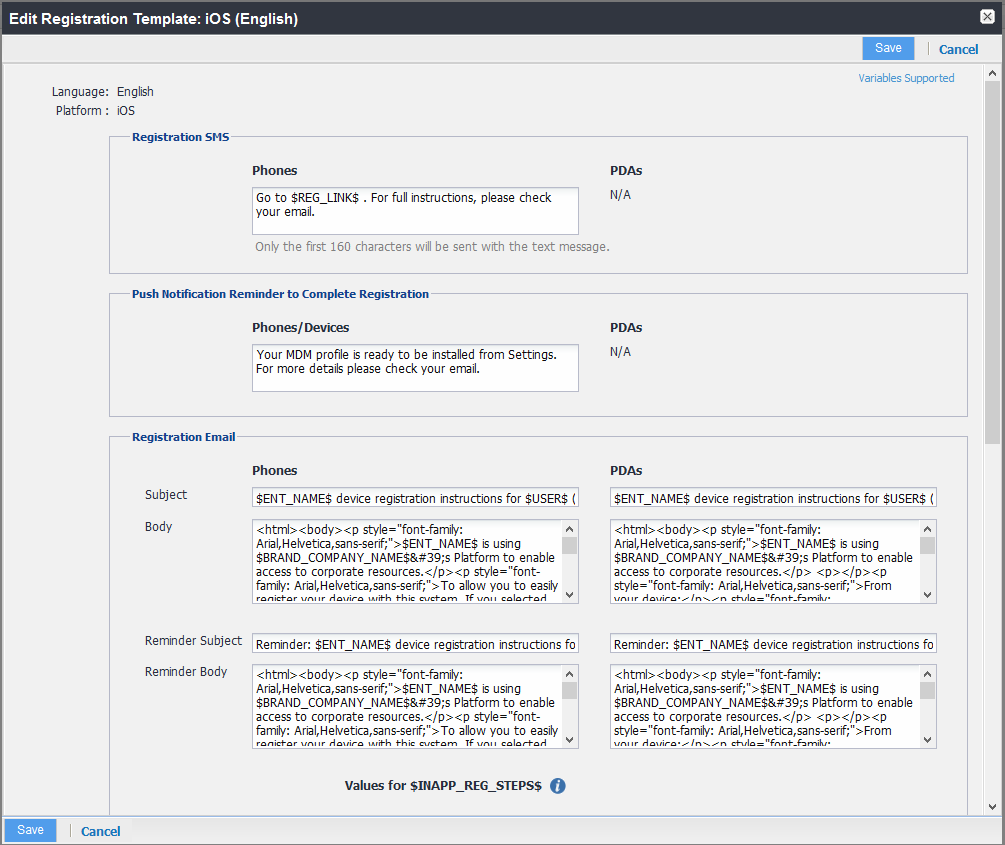Screen dimensions: 1005x845
Task: Click the Phones Reminder Subject field
Action: click(x=415, y=643)
